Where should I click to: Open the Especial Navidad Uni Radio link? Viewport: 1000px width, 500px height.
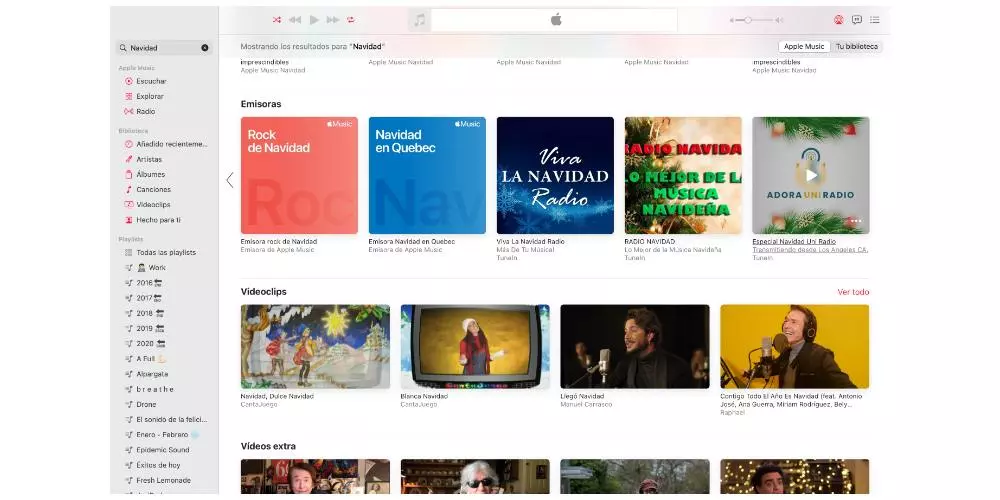tap(794, 242)
